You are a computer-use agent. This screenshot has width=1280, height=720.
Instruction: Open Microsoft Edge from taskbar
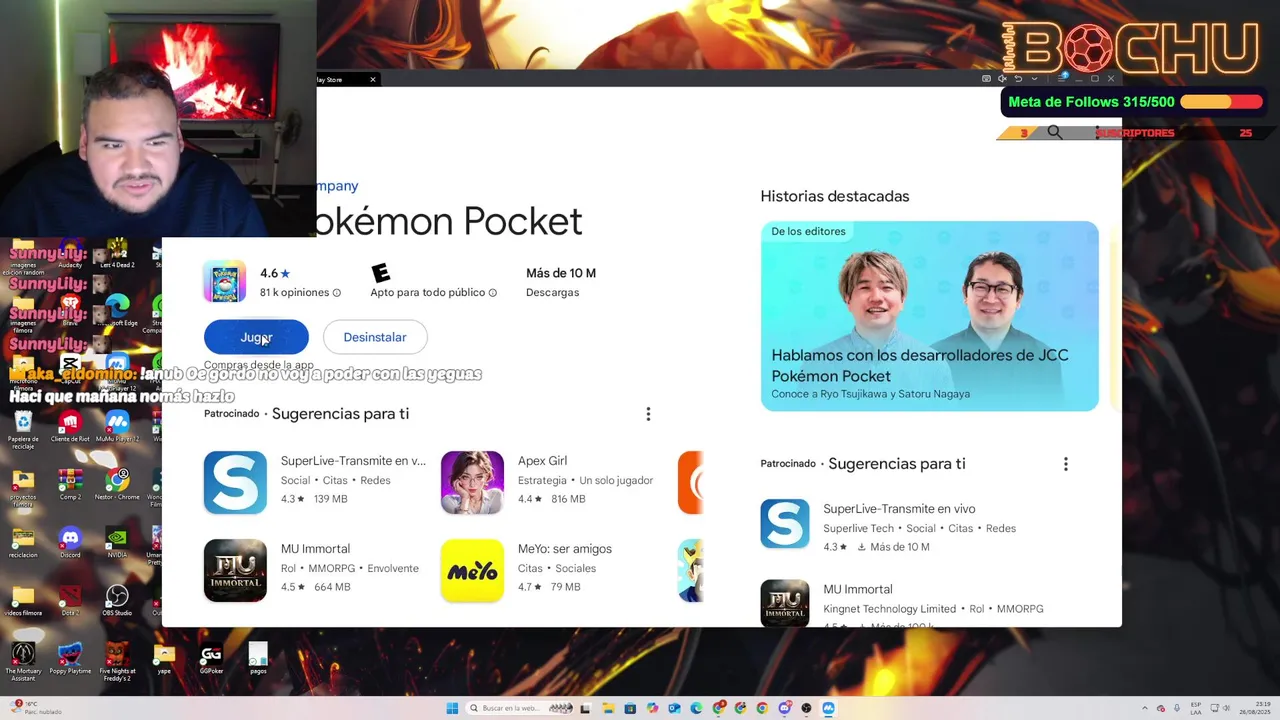pyautogui.click(x=696, y=708)
